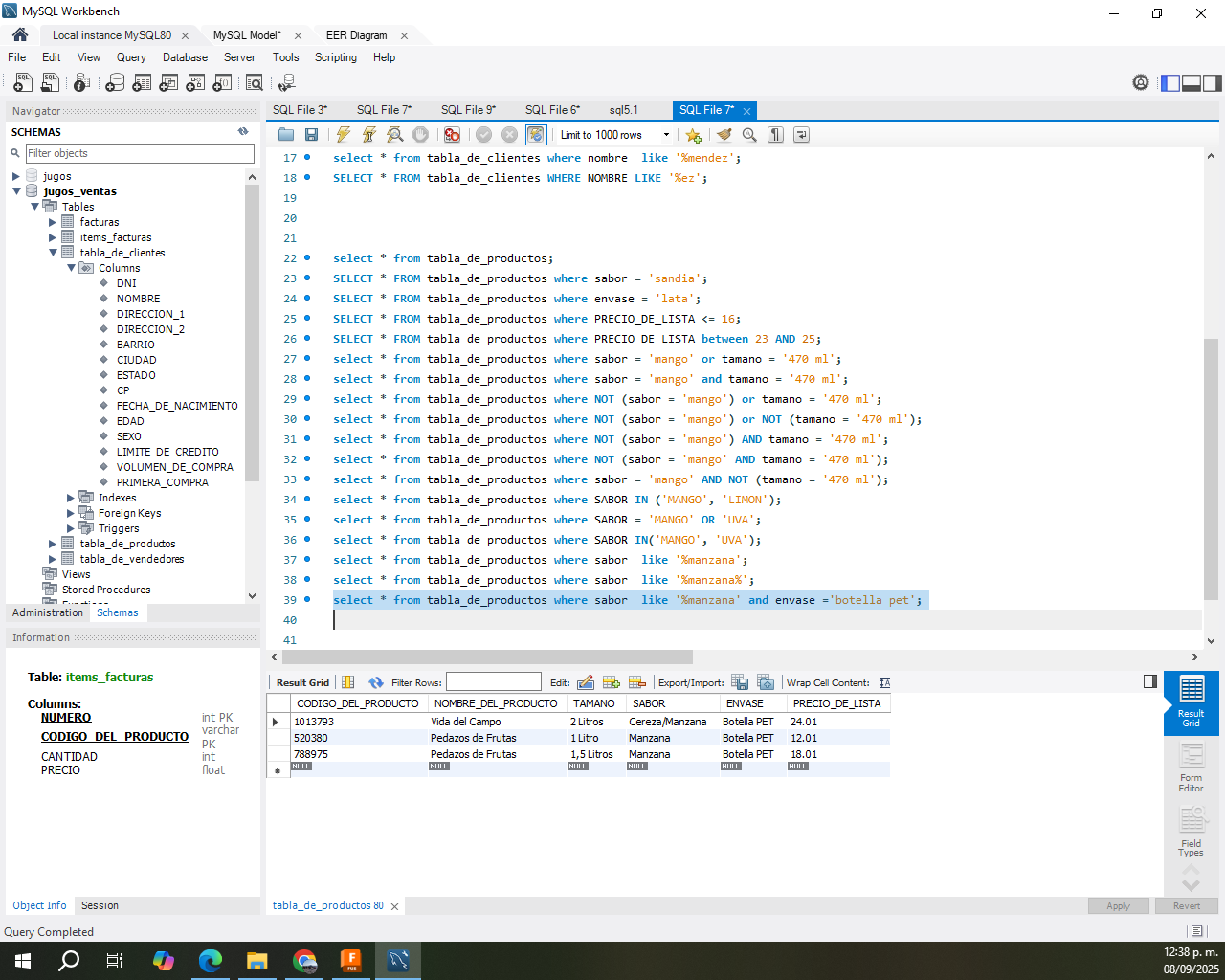Toggle word wrapping in the editor
This screenshot has height=980, width=1225.
pyautogui.click(x=802, y=135)
